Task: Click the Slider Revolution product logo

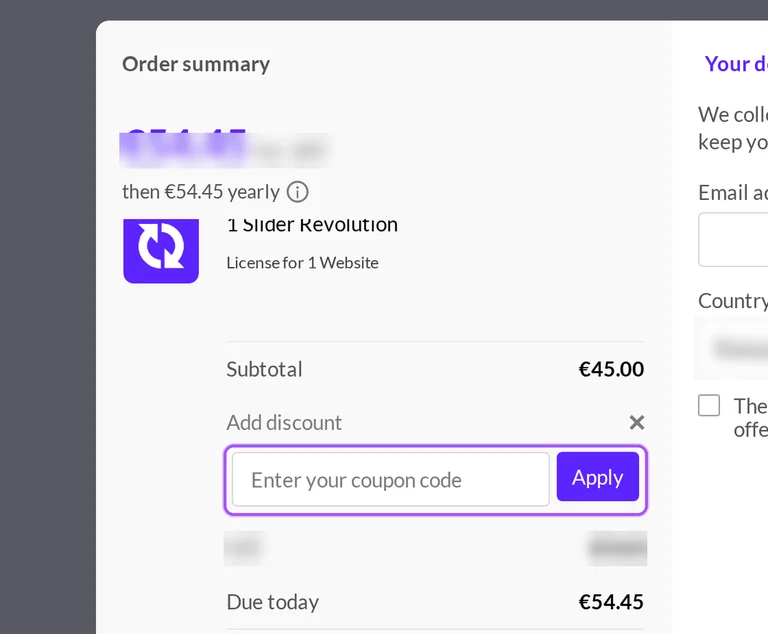Action: [x=161, y=251]
